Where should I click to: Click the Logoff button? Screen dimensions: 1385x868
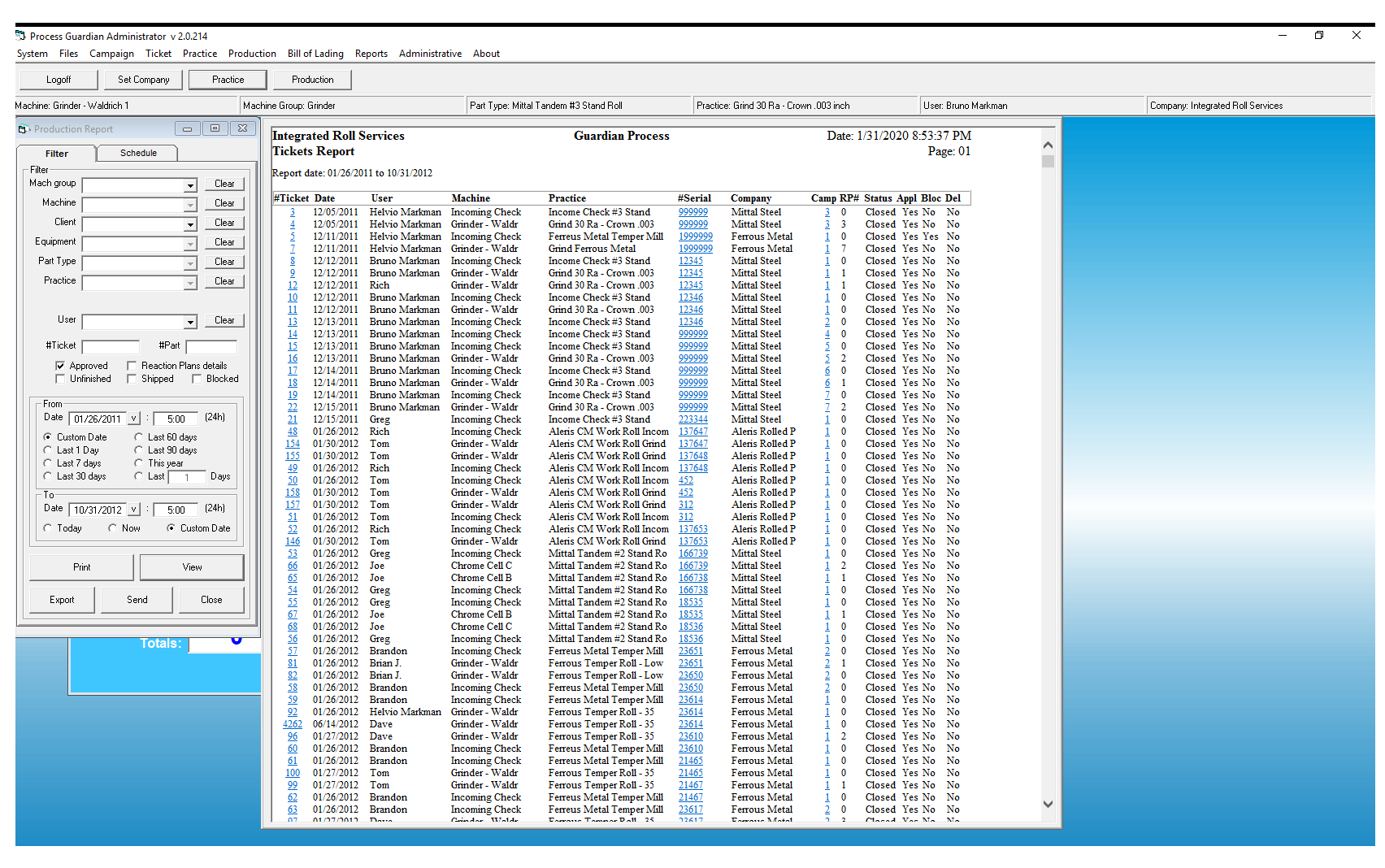[59, 80]
